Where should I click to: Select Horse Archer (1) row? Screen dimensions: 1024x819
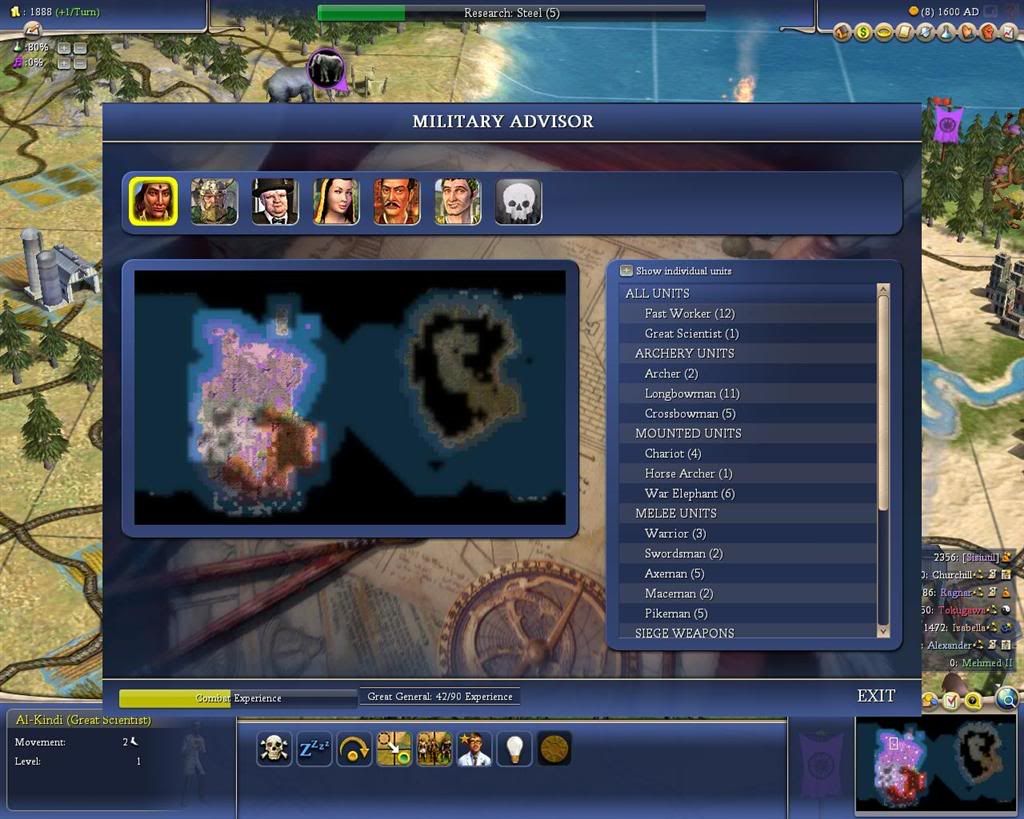point(748,474)
